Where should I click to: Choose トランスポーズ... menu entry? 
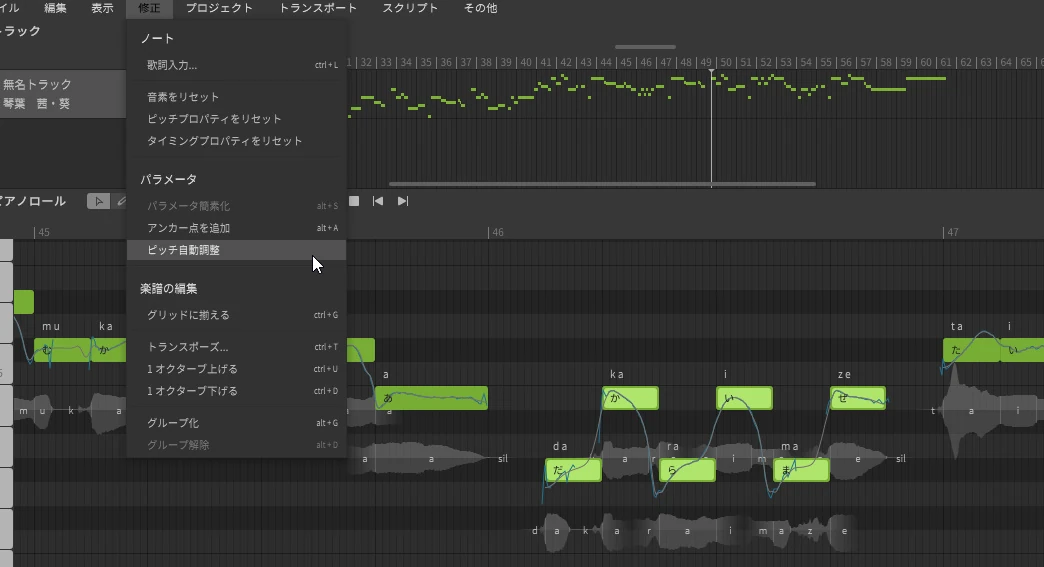[236, 347]
